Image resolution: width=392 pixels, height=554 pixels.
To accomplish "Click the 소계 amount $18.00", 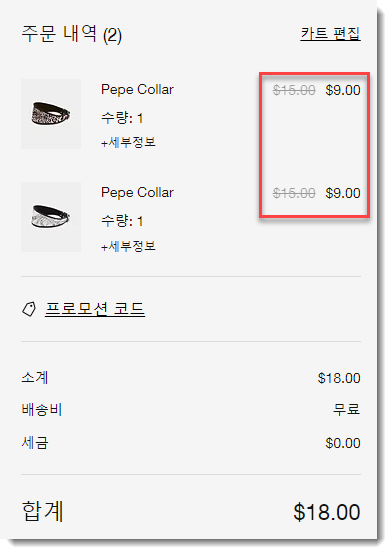I will tap(339, 378).
